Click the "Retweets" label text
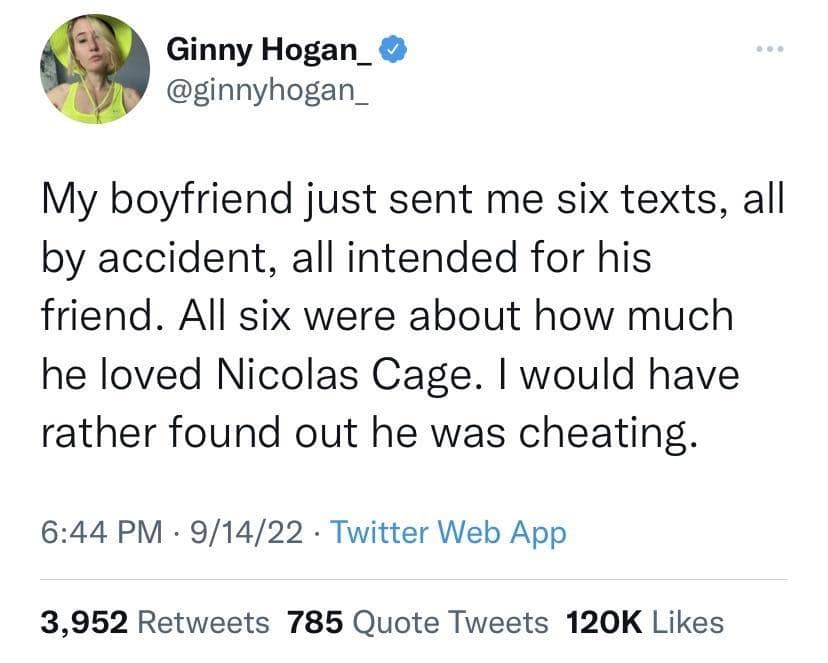This screenshot has width=828, height=663. point(203,622)
